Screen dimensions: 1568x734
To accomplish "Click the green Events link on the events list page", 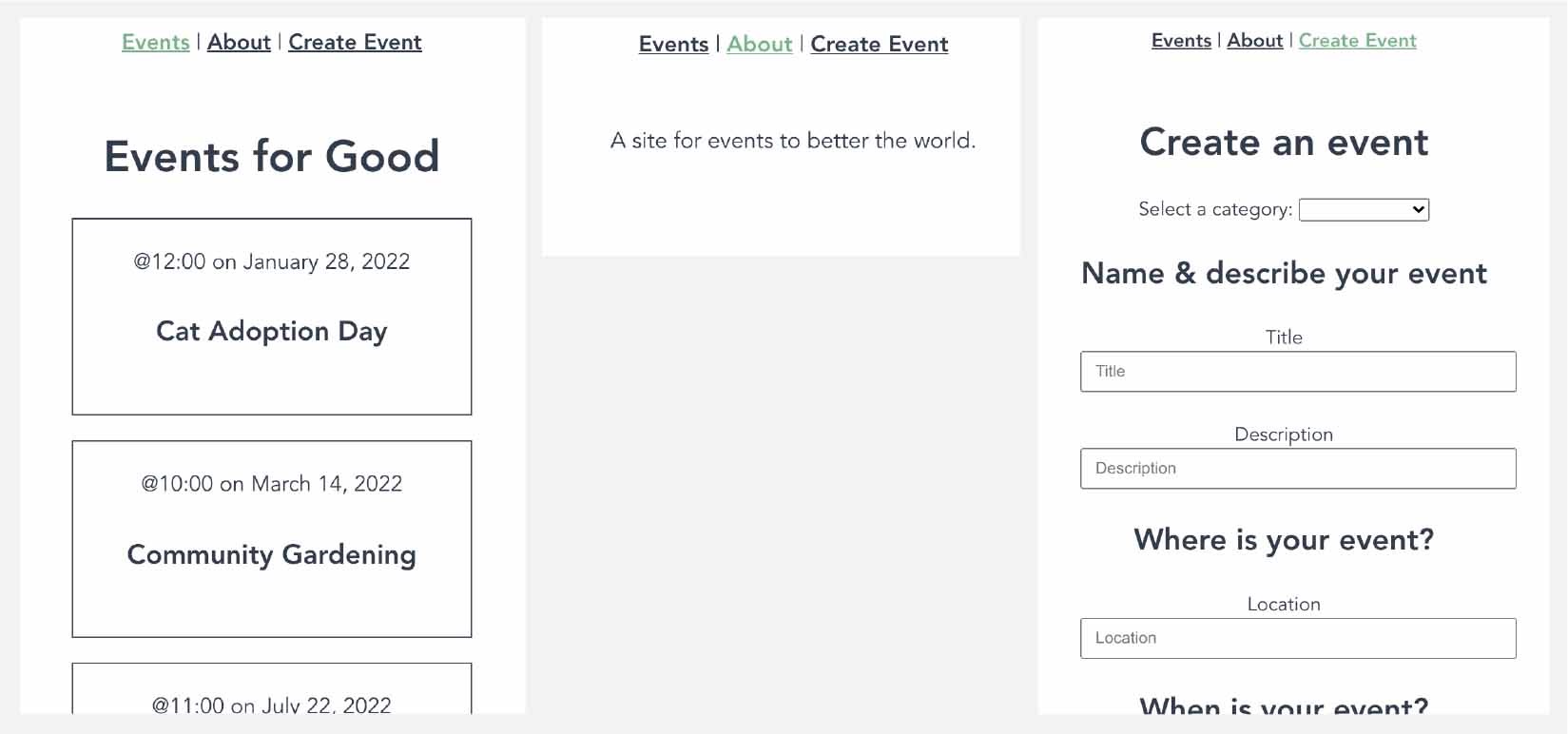I will coord(155,43).
